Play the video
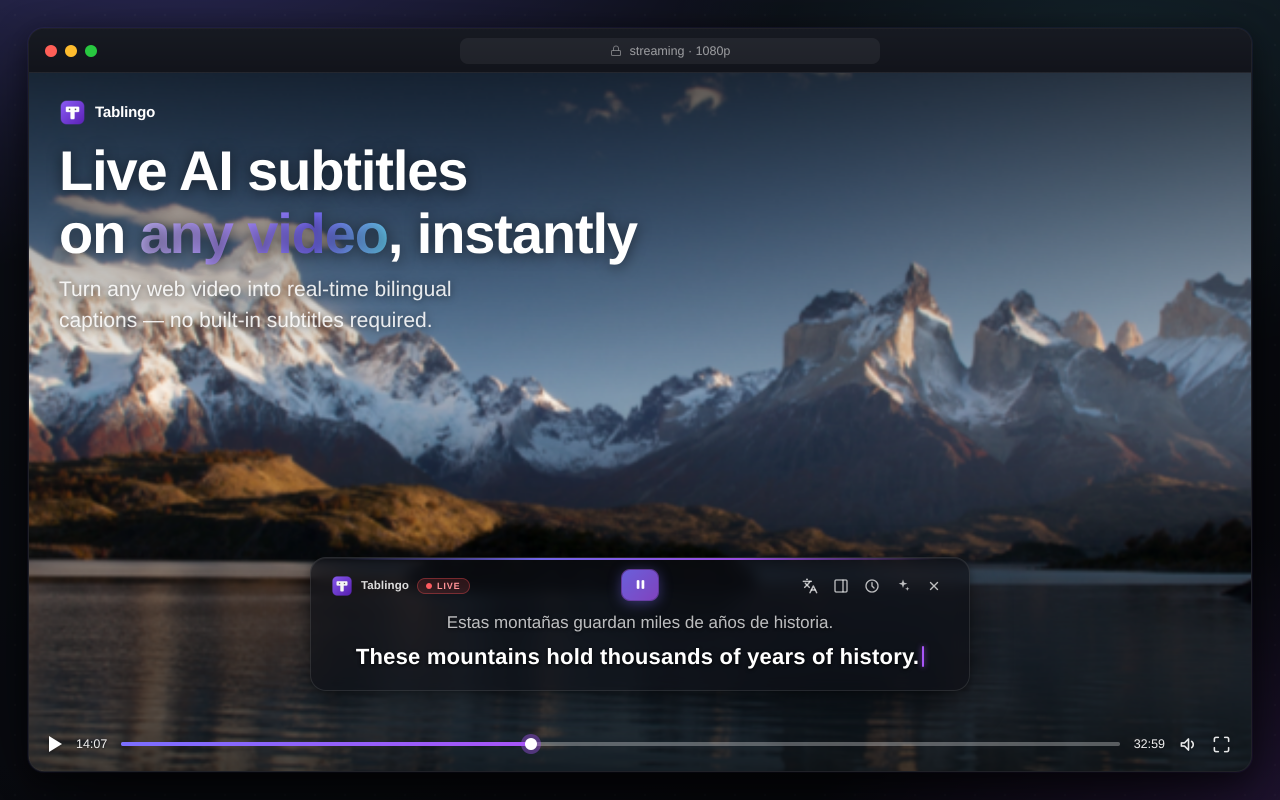The image size is (1280, 800). [55, 744]
